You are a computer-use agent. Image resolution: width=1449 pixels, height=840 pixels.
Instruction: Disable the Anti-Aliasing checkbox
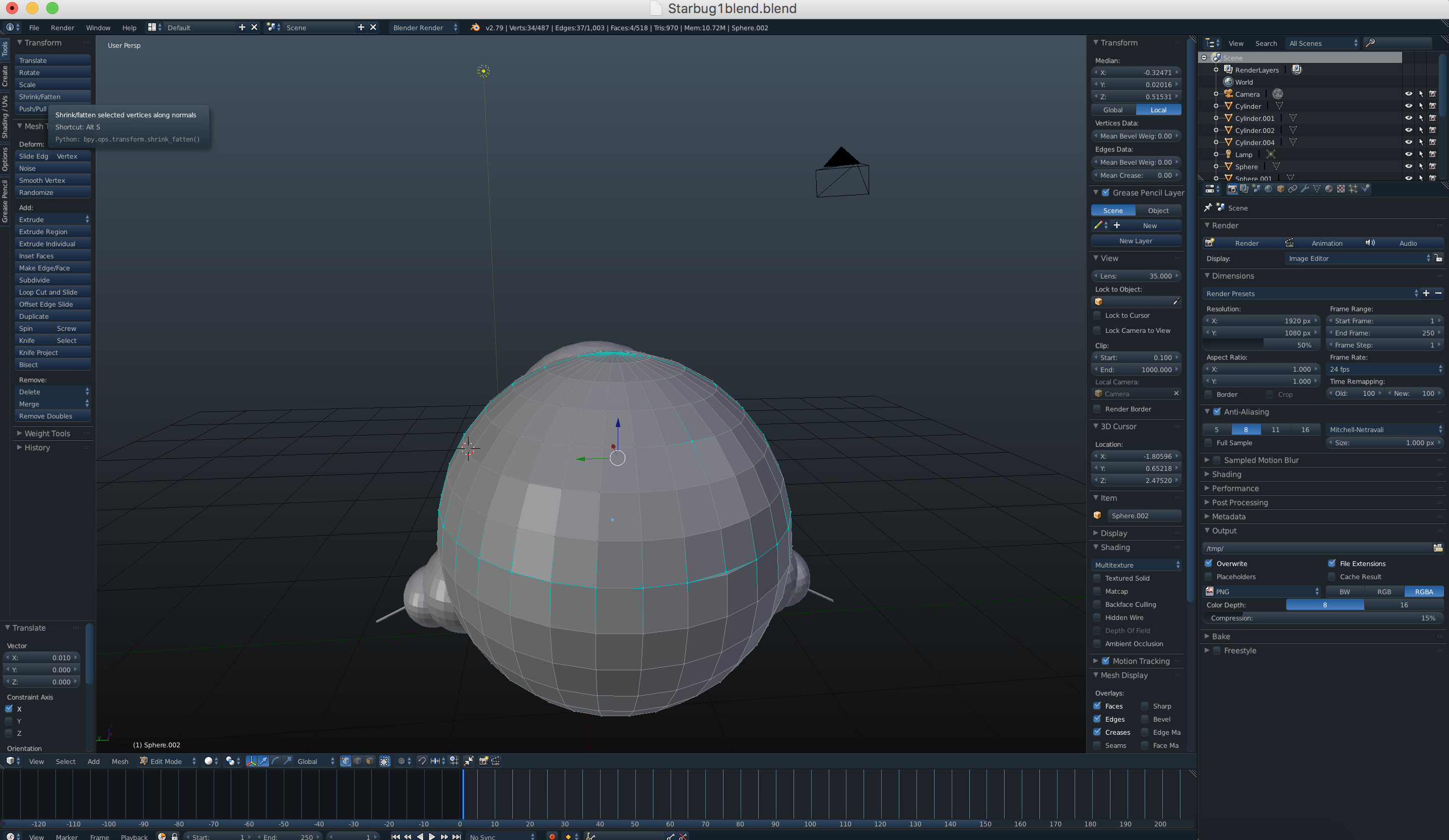click(1217, 411)
